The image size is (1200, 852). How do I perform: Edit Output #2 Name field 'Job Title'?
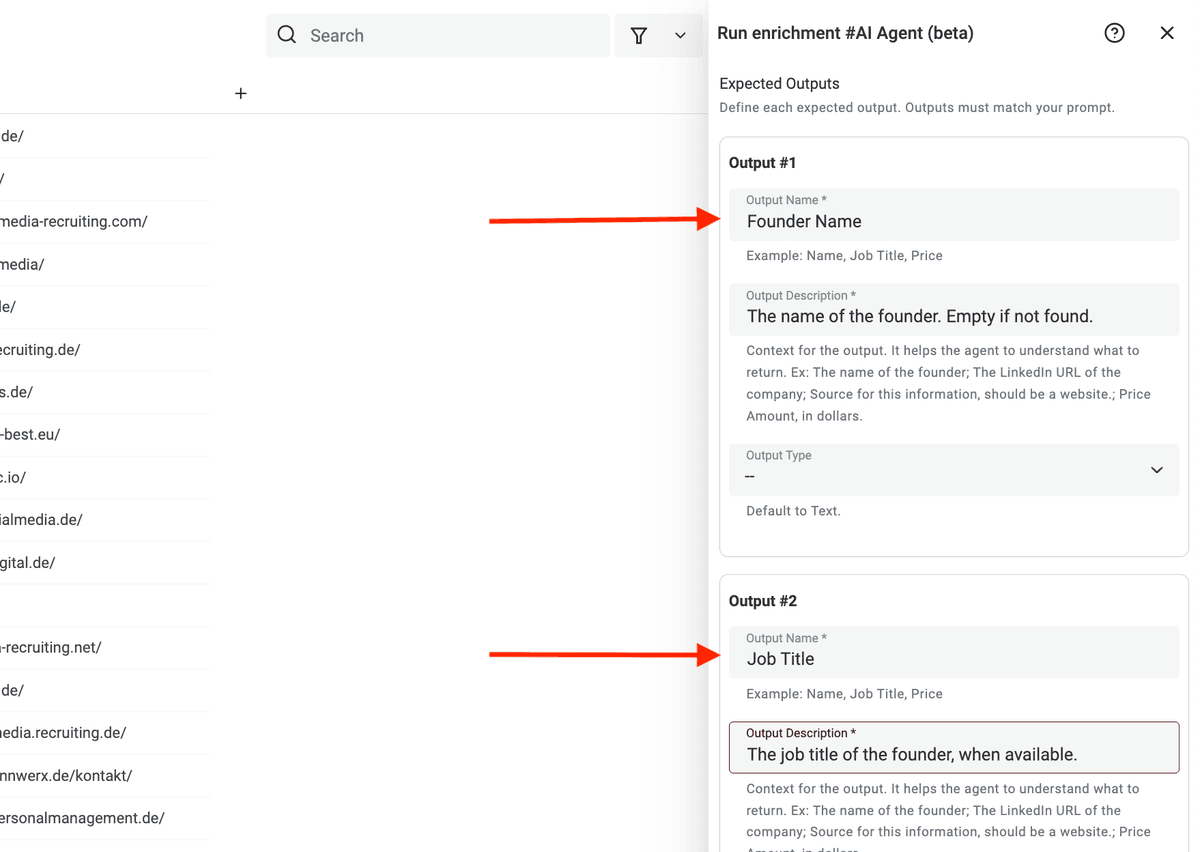pos(954,652)
